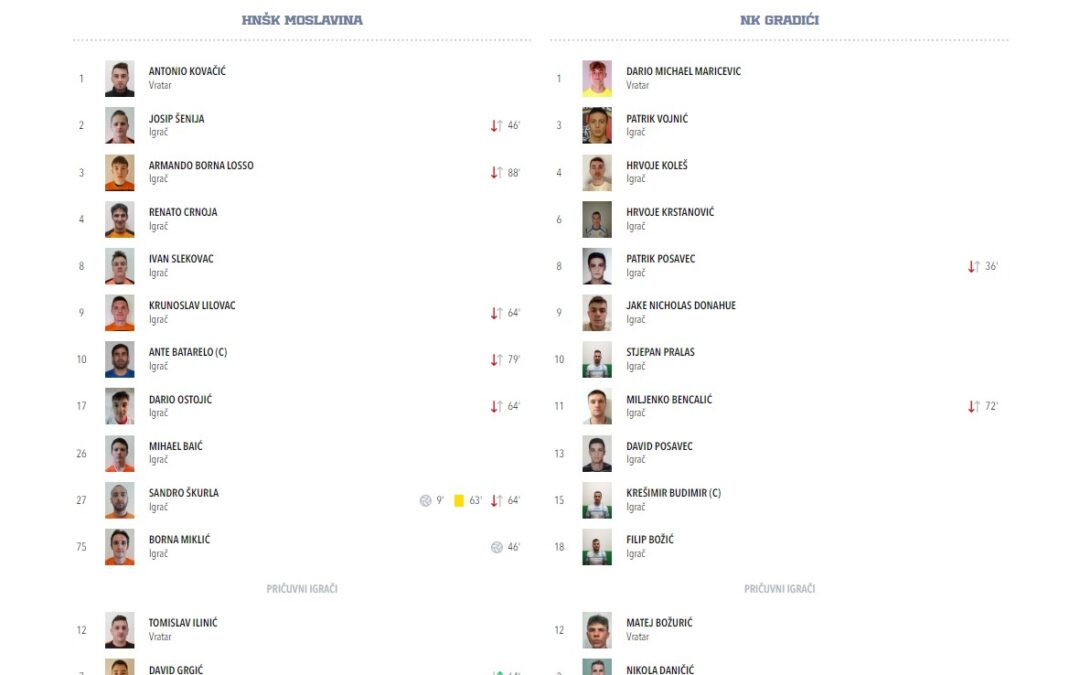Select Krešimir Budimir (C) name
The height and width of the screenshot is (675, 1080).
click(x=673, y=493)
